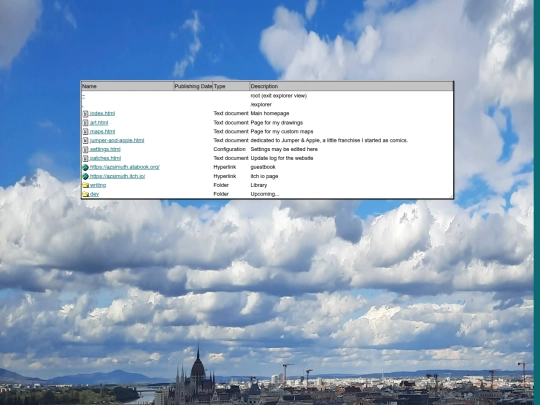Click the folder icon next to dev
The image size is (540, 405).
tap(85, 194)
